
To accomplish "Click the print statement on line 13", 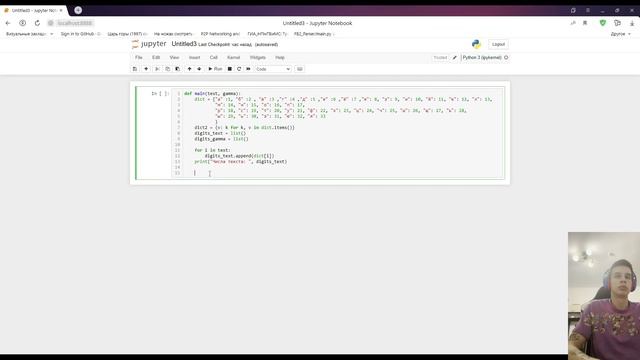I will click(x=240, y=162).
